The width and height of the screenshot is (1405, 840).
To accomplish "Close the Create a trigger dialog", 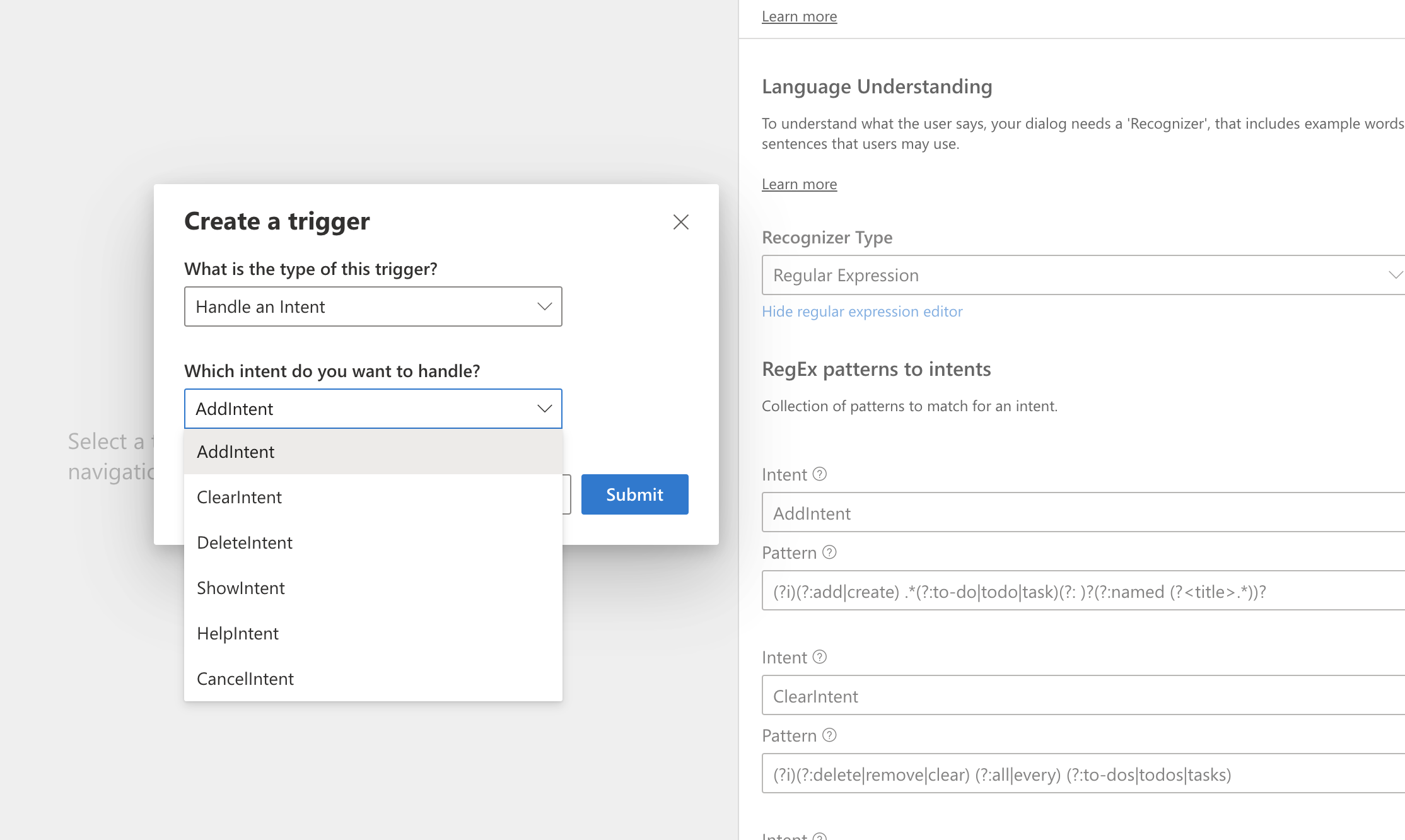I will tap(680, 222).
